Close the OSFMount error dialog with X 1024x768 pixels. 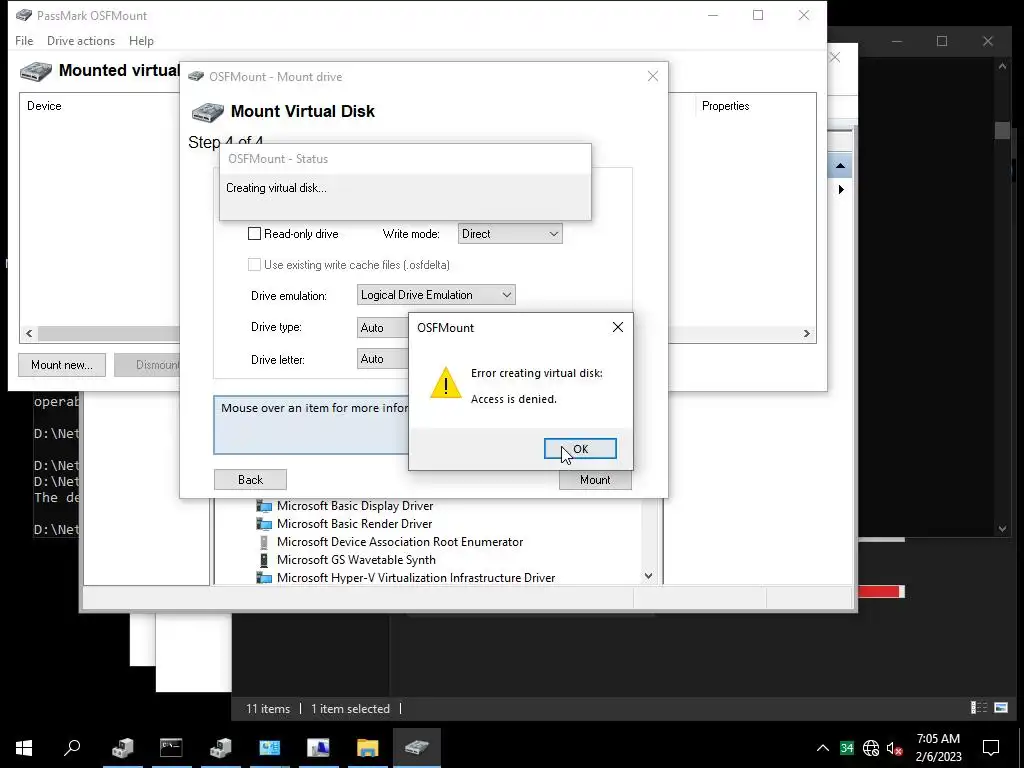[x=618, y=327]
